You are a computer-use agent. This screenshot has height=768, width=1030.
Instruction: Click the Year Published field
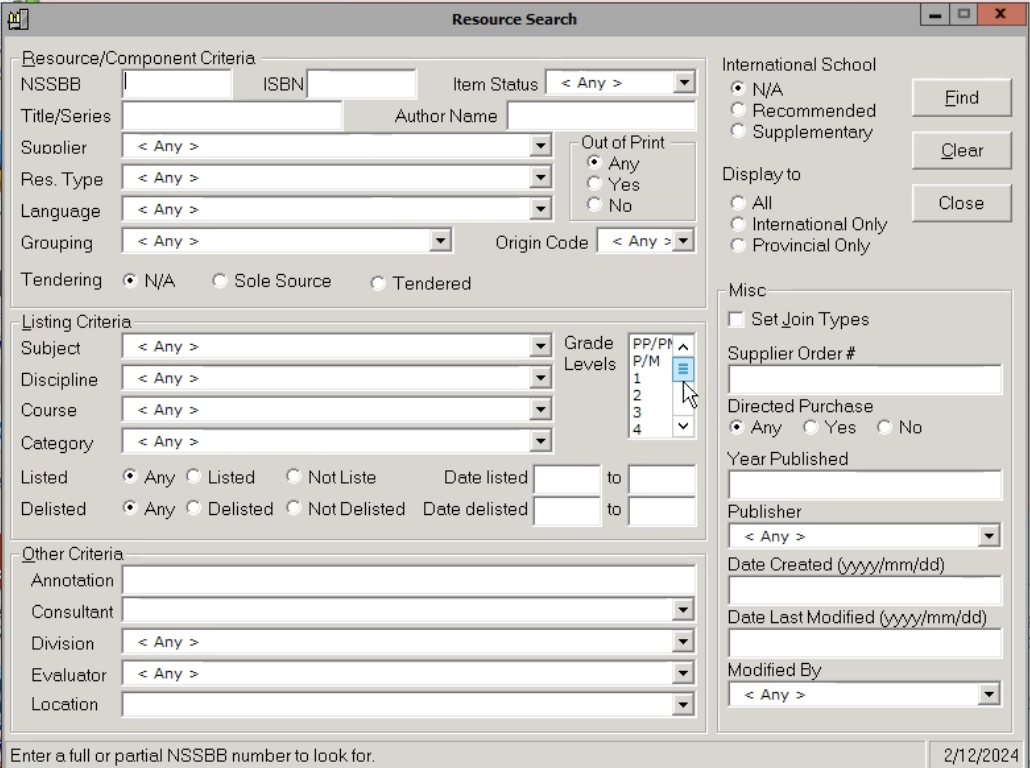coord(865,484)
